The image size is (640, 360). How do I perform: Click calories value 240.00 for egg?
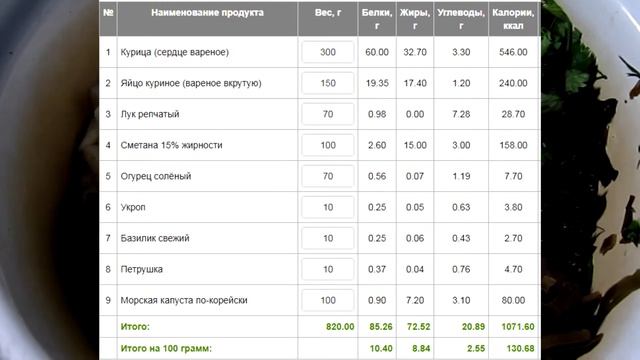point(513,83)
